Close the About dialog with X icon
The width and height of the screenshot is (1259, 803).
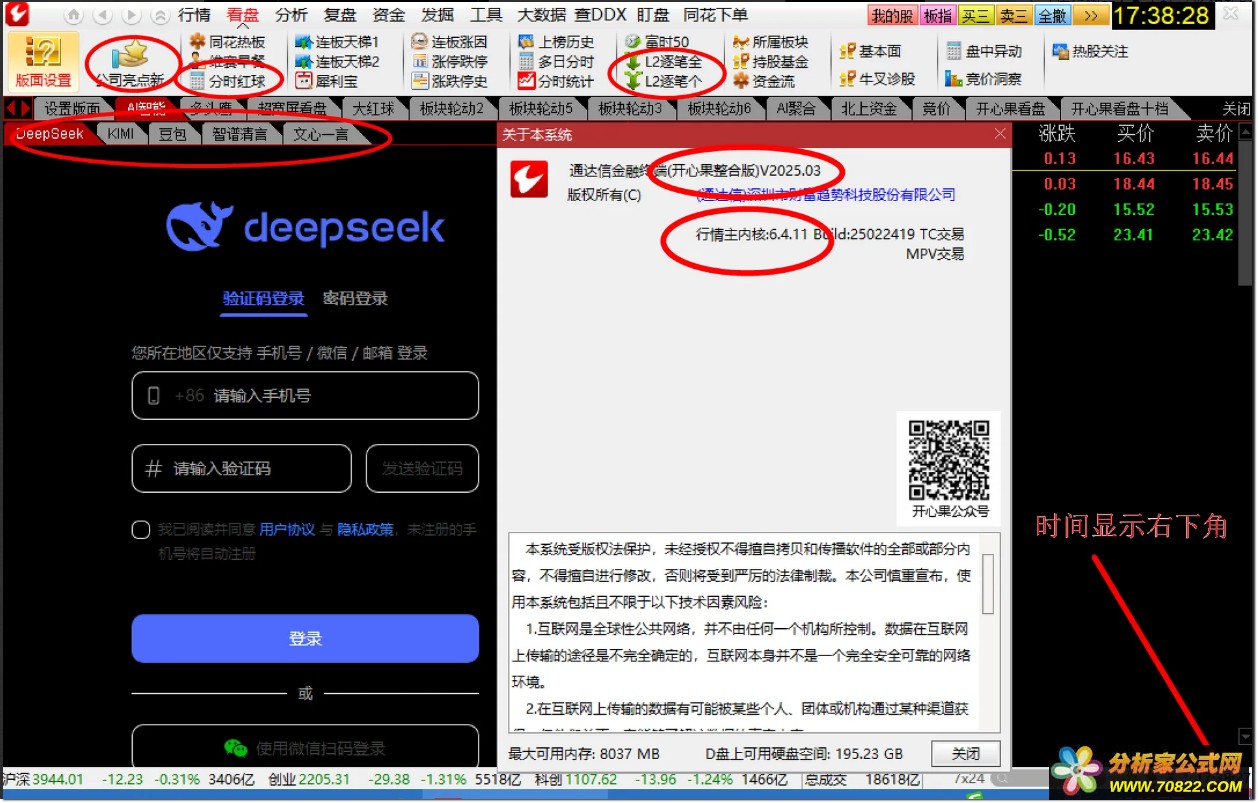click(1000, 134)
